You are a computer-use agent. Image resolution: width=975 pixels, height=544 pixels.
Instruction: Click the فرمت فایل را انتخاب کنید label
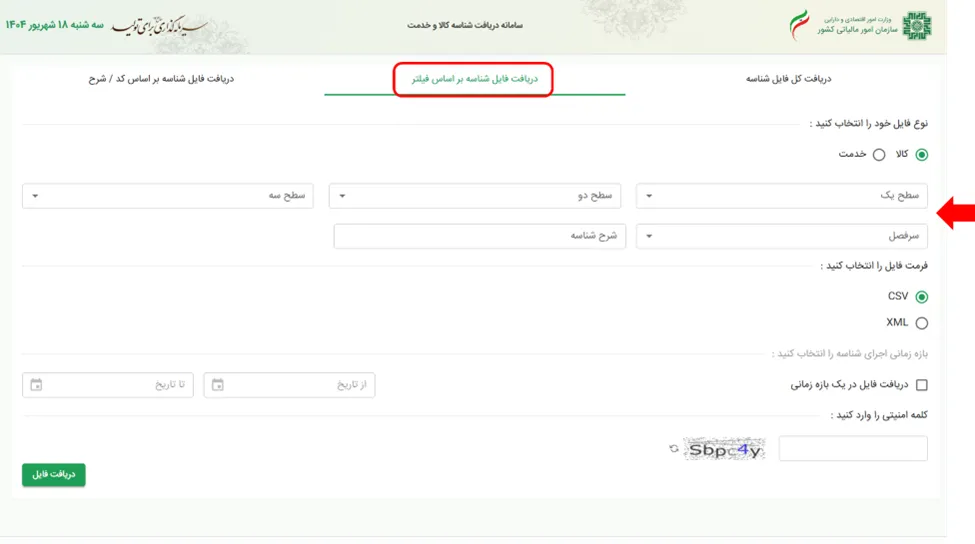pyautogui.click(x=874, y=266)
